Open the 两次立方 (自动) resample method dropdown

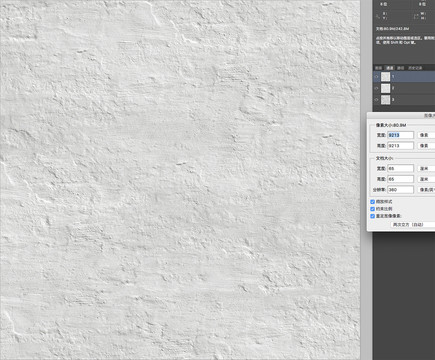click(413, 225)
